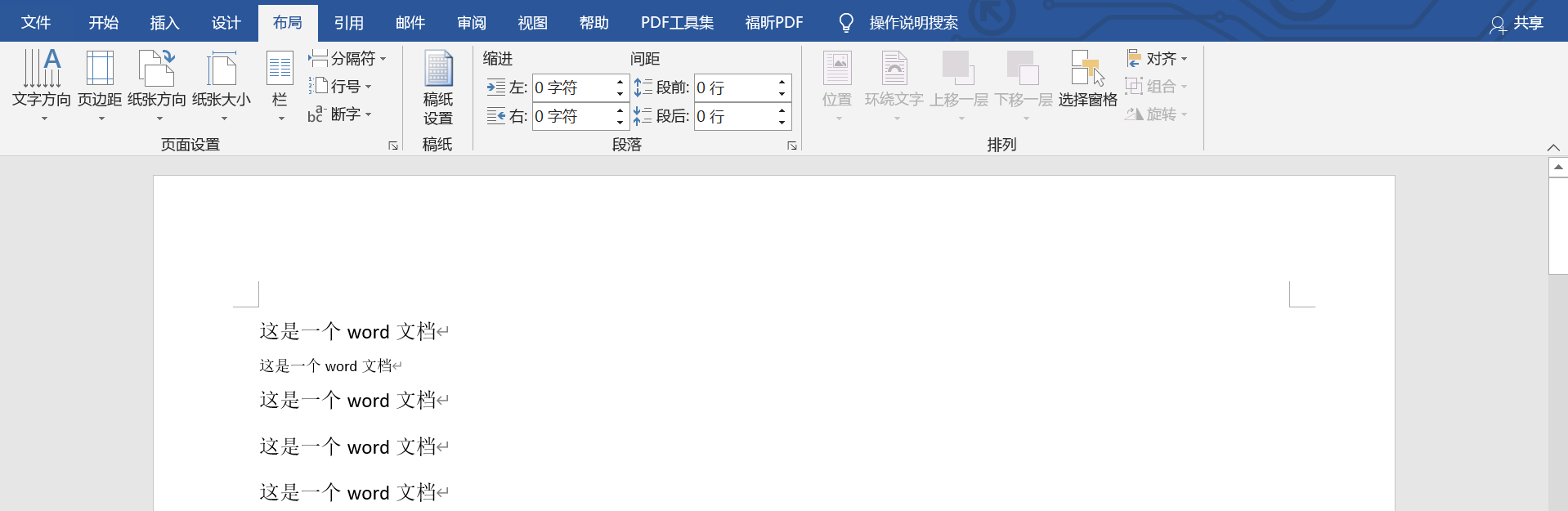The width and height of the screenshot is (1568, 511).
Task: Switch to the 开始 Home tab
Action: 104,23
